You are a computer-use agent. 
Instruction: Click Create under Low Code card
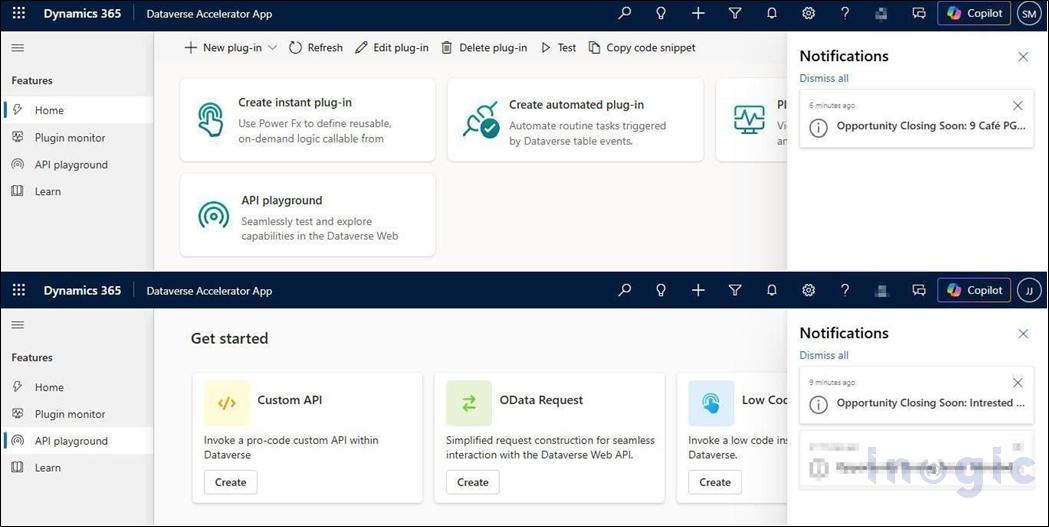tap(715, 482)
